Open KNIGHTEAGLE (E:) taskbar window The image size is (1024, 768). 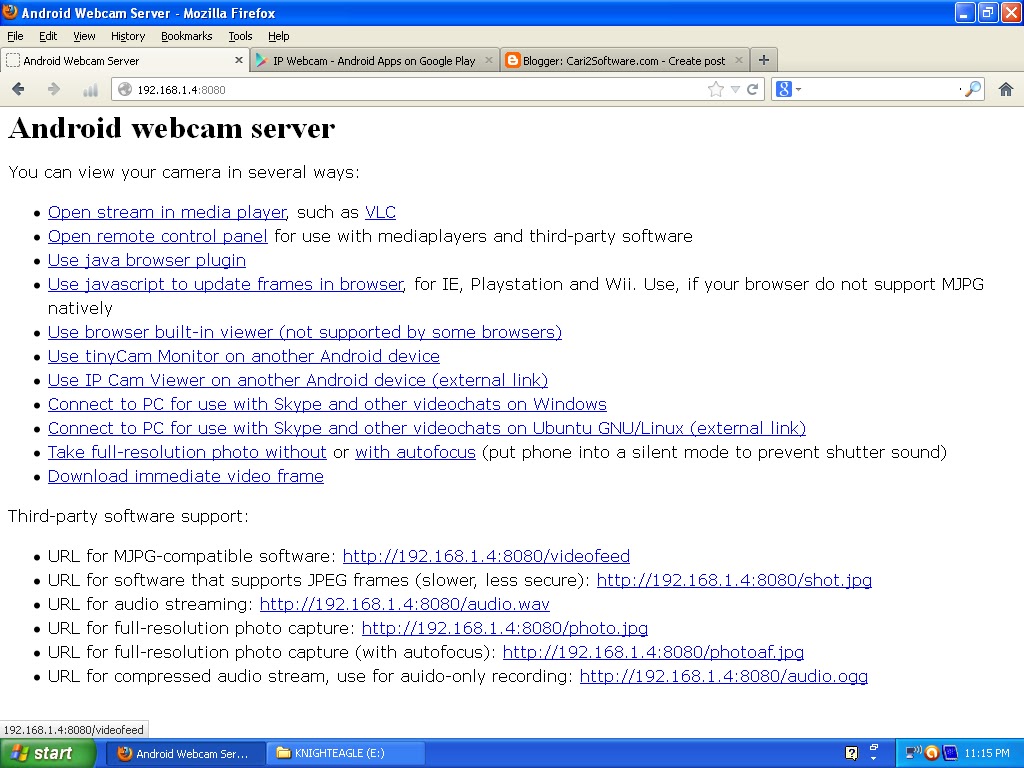346,754
